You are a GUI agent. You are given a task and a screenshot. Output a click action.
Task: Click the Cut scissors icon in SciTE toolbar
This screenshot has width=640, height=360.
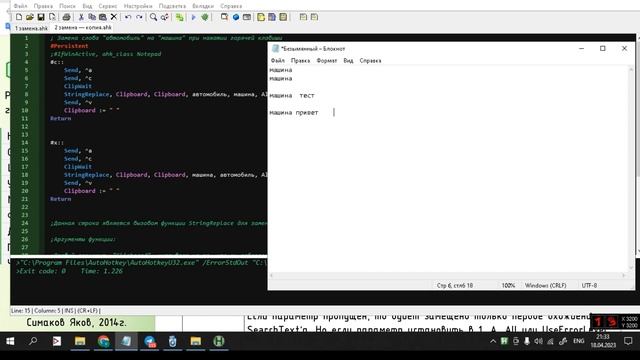point(81,17)
